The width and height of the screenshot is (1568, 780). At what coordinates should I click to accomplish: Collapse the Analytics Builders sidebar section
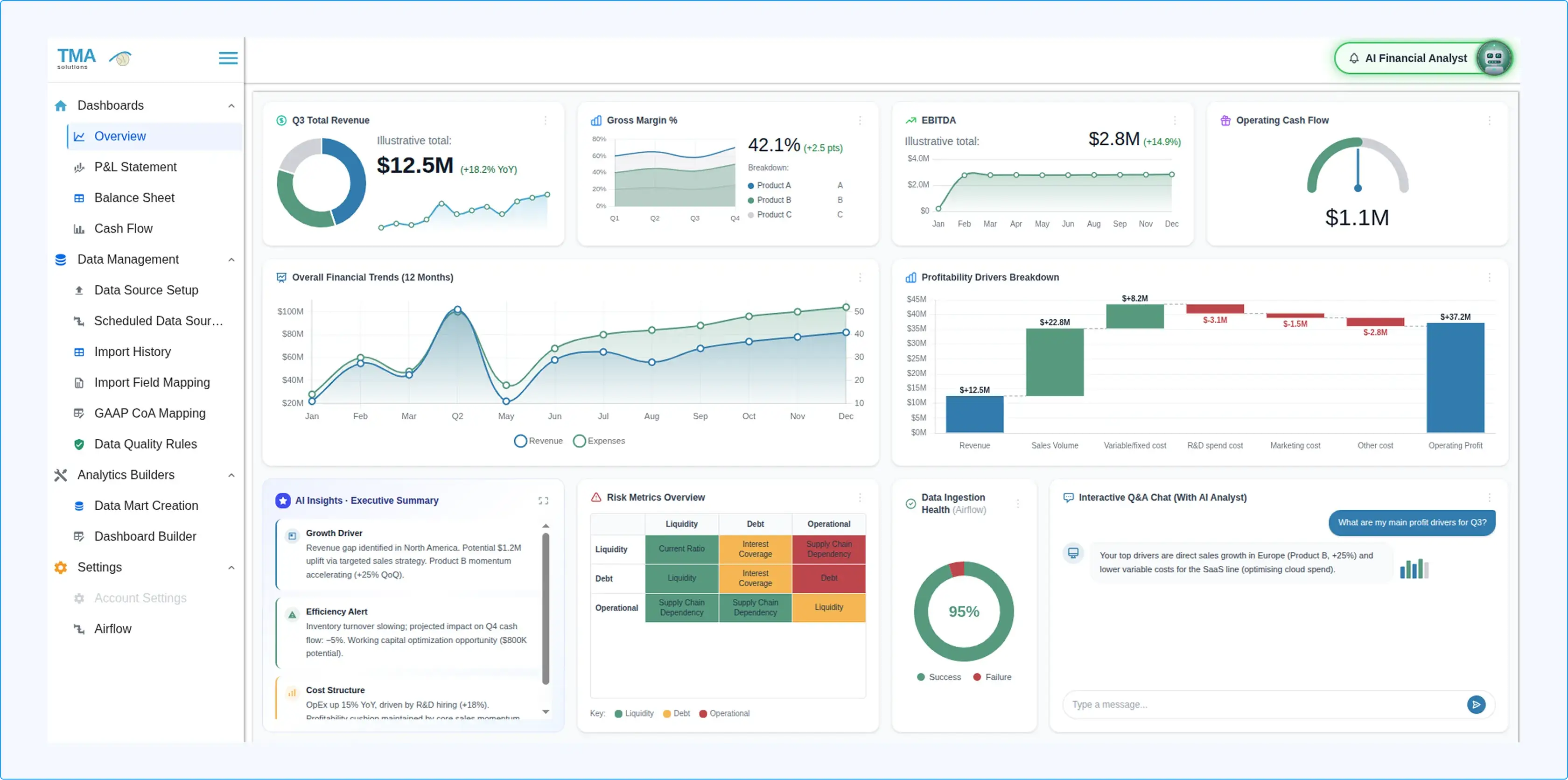231,476
